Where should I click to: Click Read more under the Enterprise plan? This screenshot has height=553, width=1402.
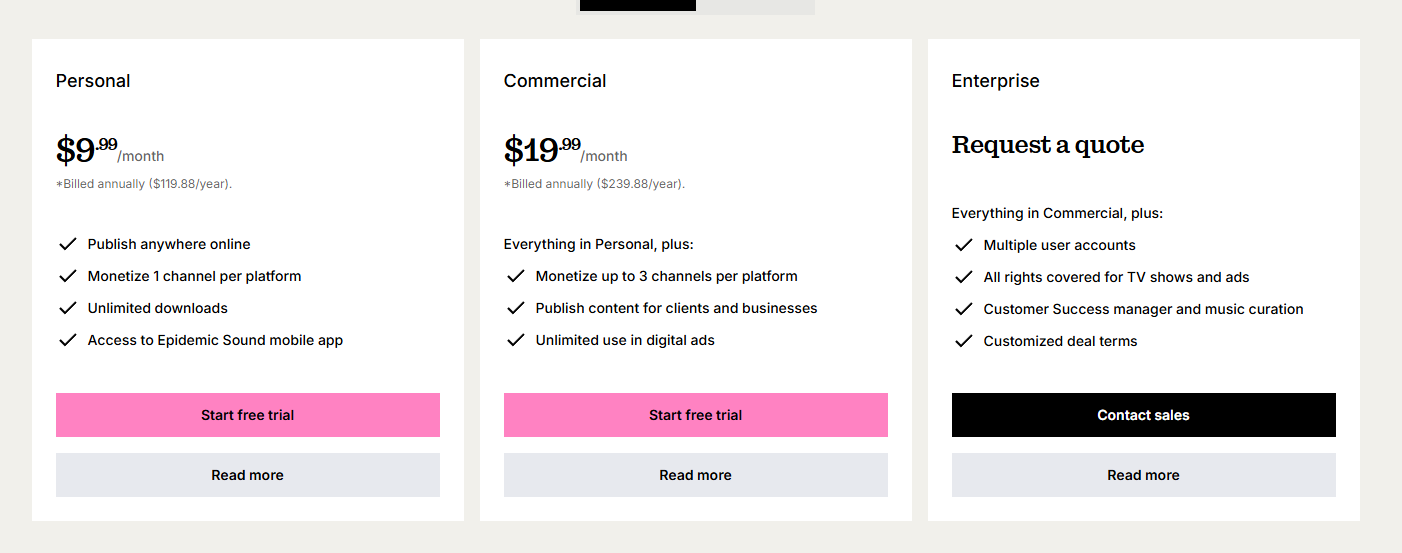tap(1143, 475)
